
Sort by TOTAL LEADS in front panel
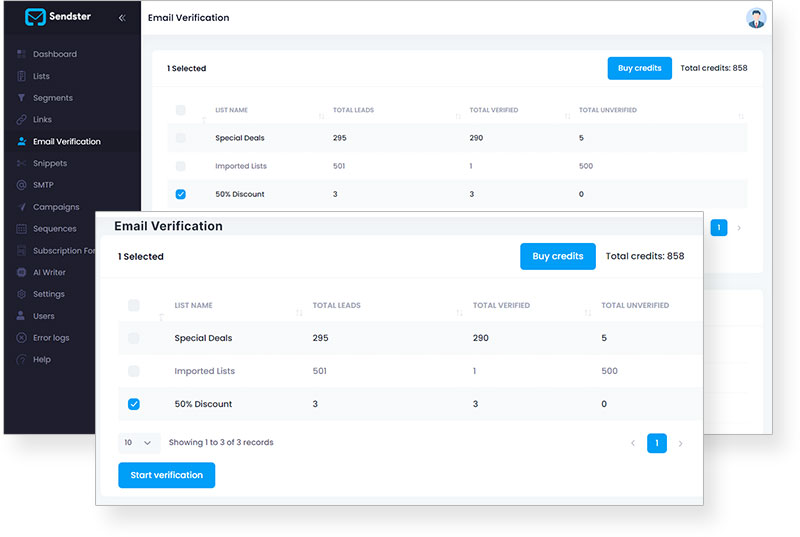click(x=336, y=305)
